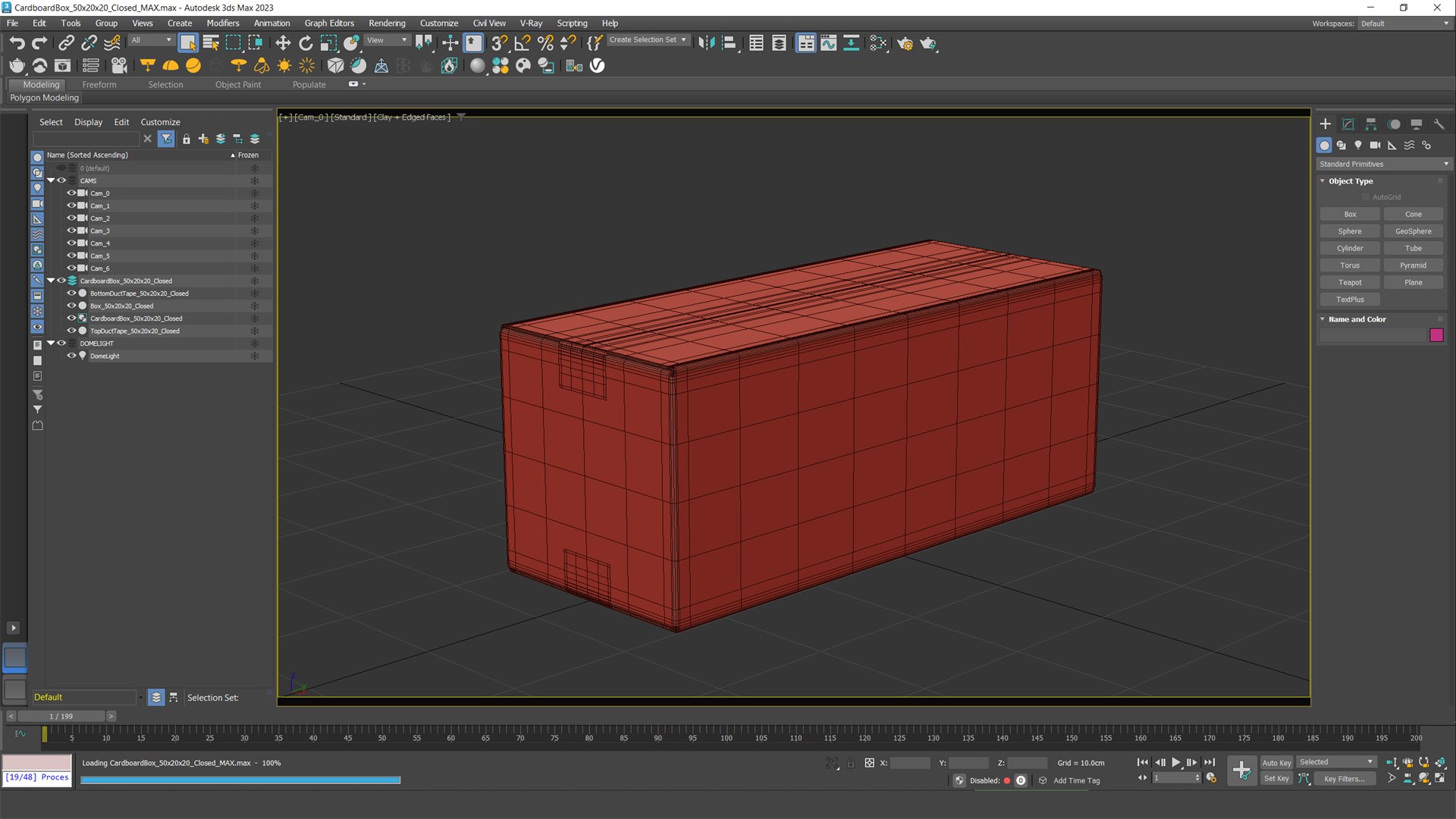The image size is (1456, 819).
Task: Choose the Select and Rotate tool
Action: (x=306, y=43)
